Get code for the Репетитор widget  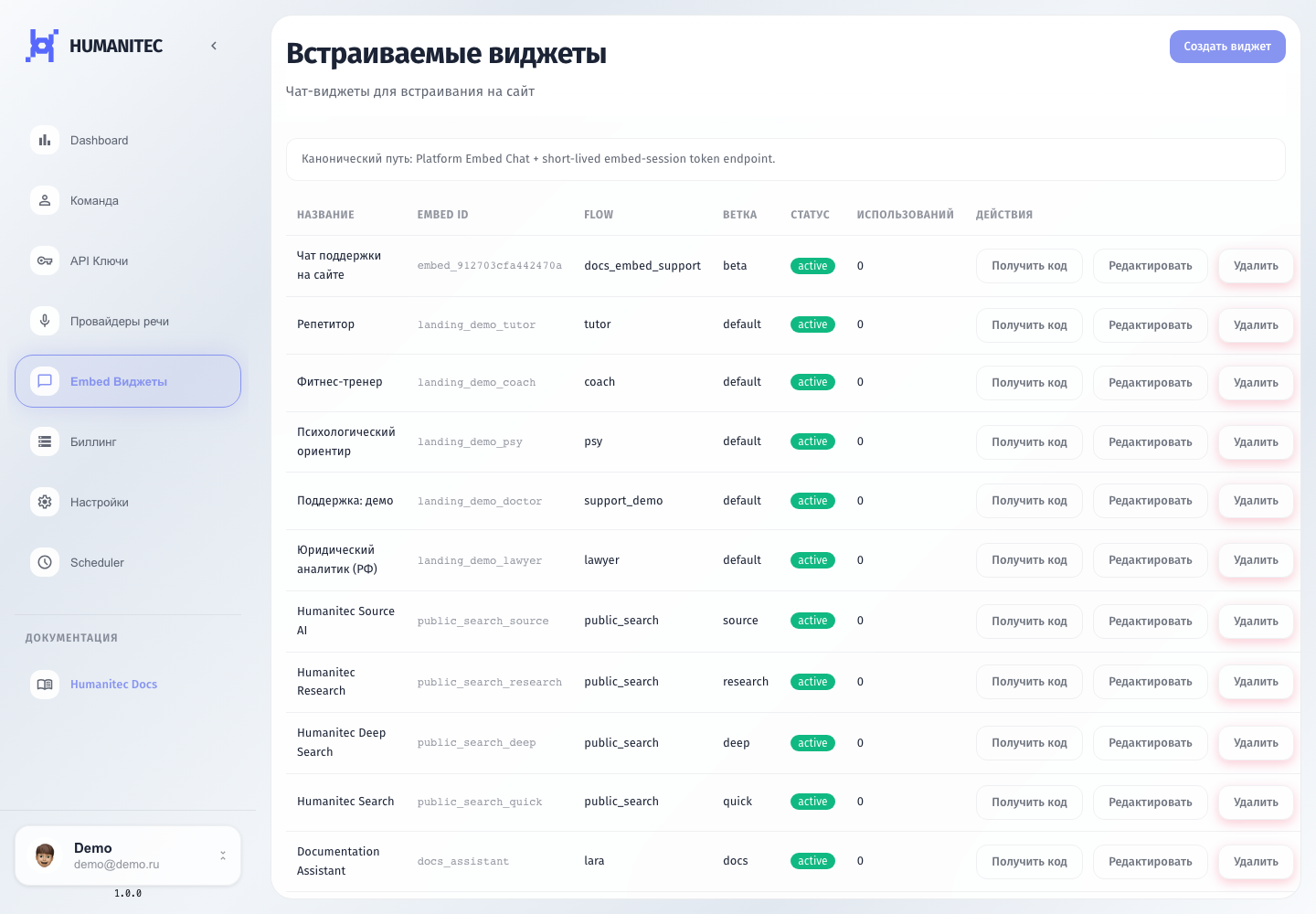coord(1029,325)
